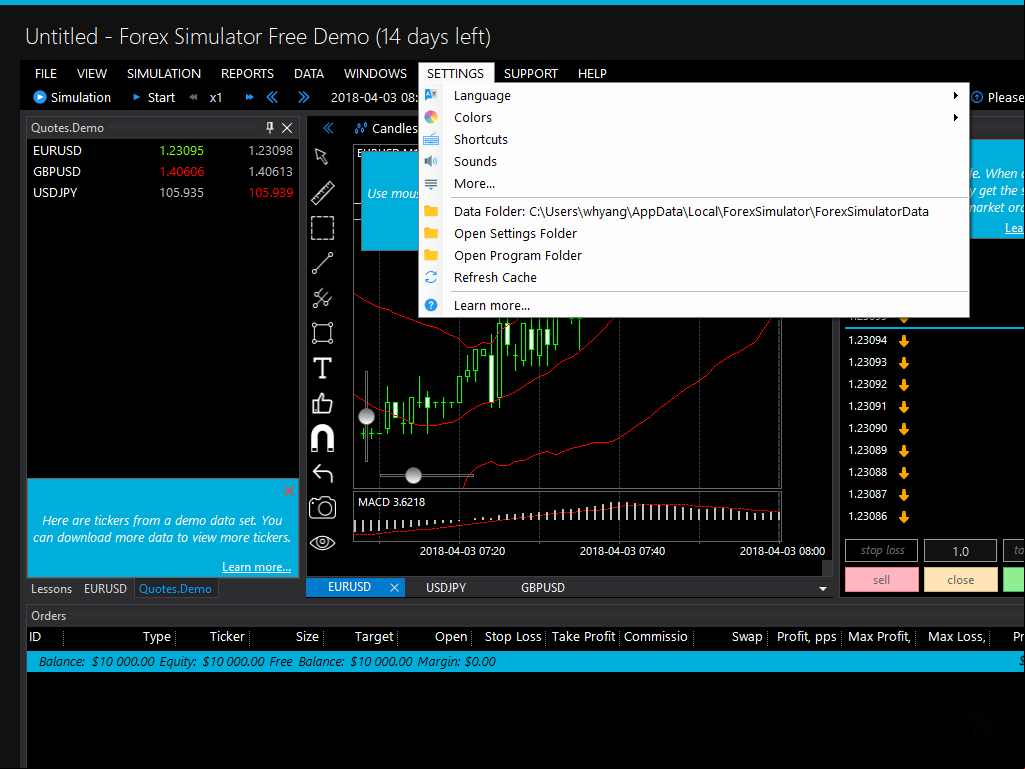Screen dimensions: 1025x769
Task: Open Sounds settings
Action: [694, 162]
